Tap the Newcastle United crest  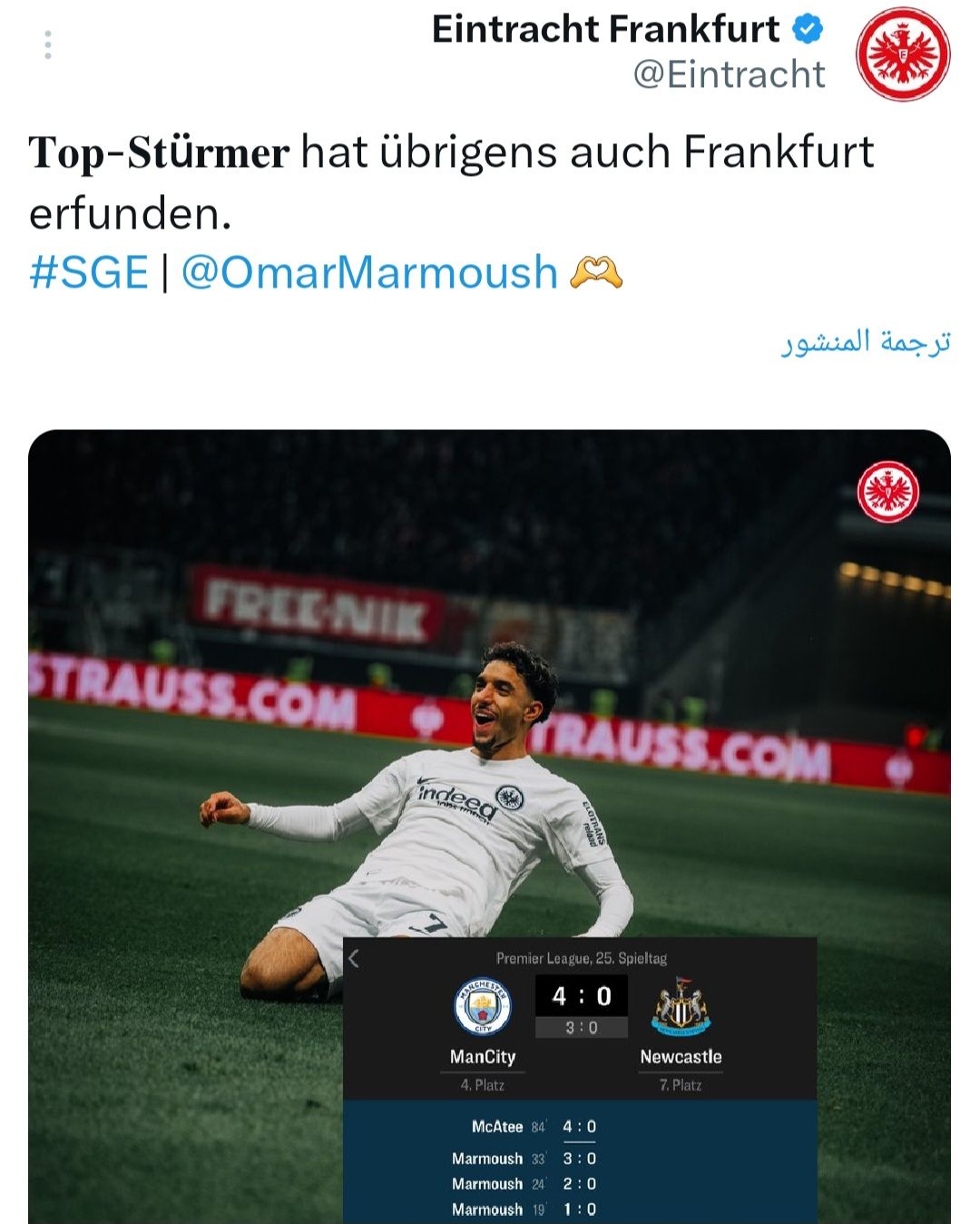coord(681,1006)
